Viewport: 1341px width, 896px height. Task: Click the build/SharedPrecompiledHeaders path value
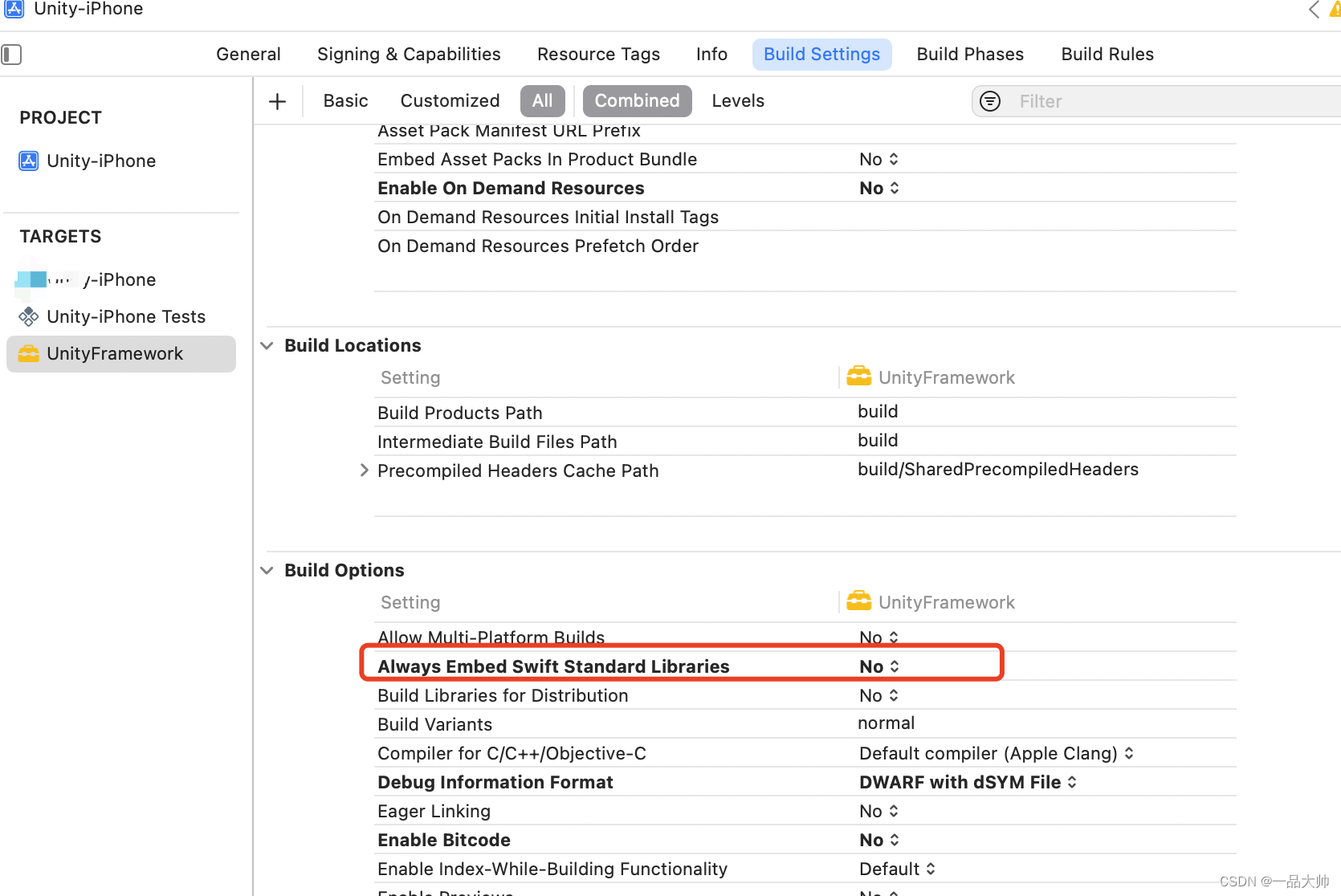998,470
